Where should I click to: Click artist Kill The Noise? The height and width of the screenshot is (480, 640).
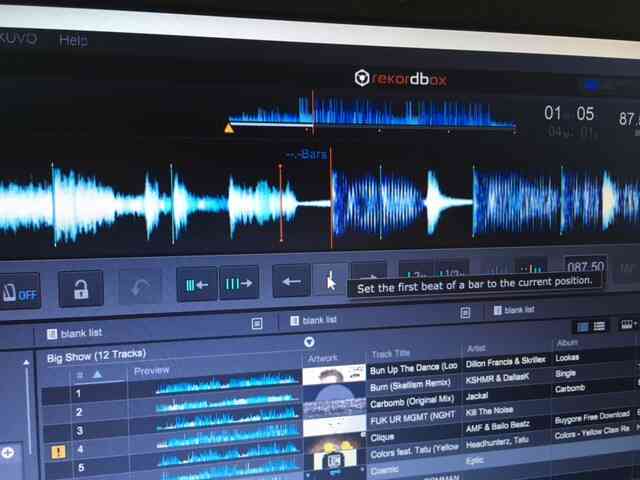[x=489, y=411]
